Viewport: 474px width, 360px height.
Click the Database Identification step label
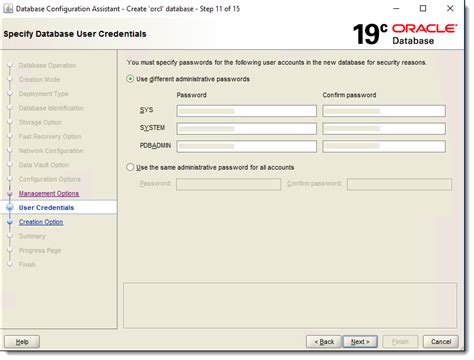pos(51,108)
